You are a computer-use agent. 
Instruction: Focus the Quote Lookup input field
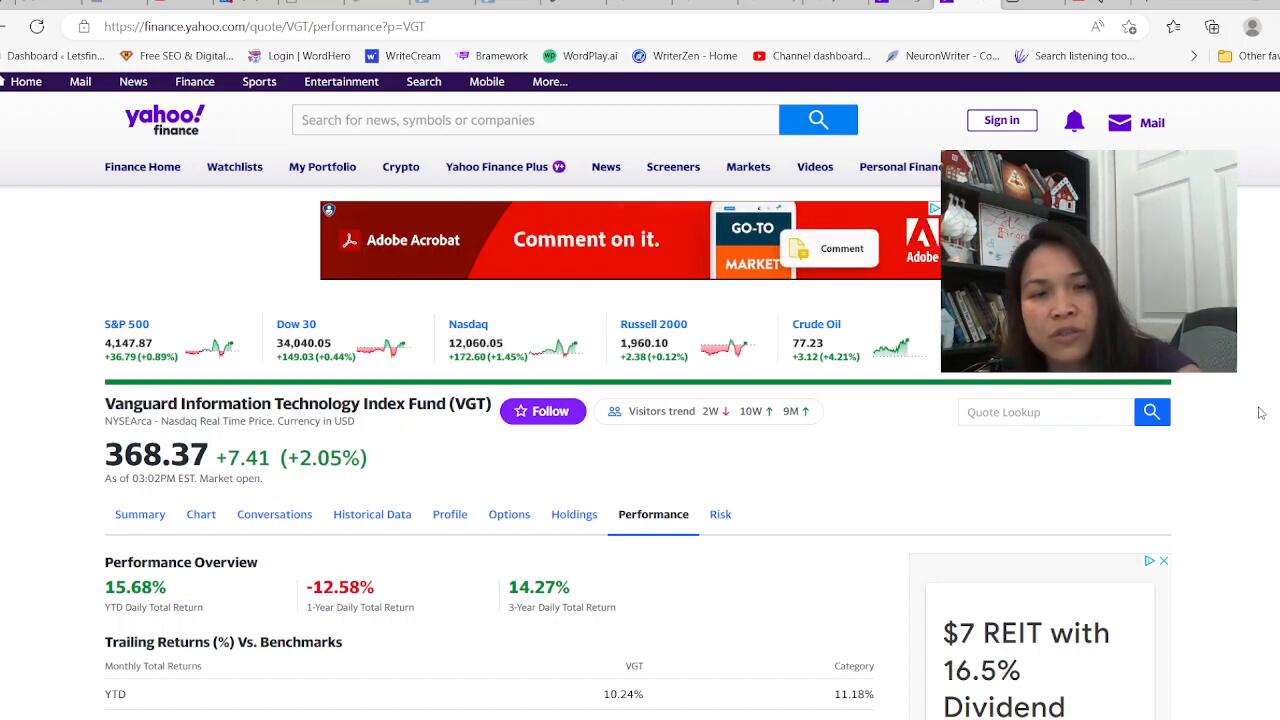(x=1045, y=412)
